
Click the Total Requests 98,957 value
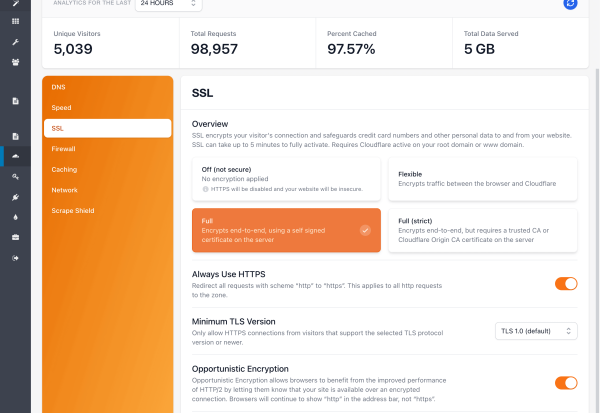point(214,49)
